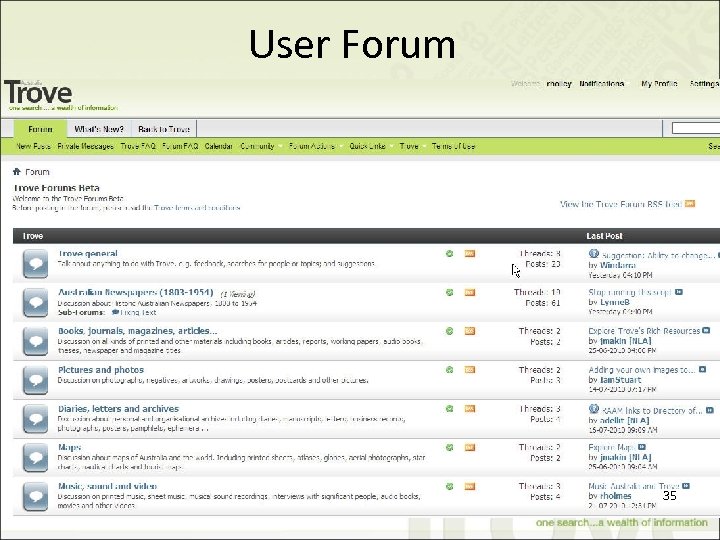Screen dimensions: 720x540
Task: Open New Posts in the navbar
Action: pyautogui.click(x=33, y=146)
